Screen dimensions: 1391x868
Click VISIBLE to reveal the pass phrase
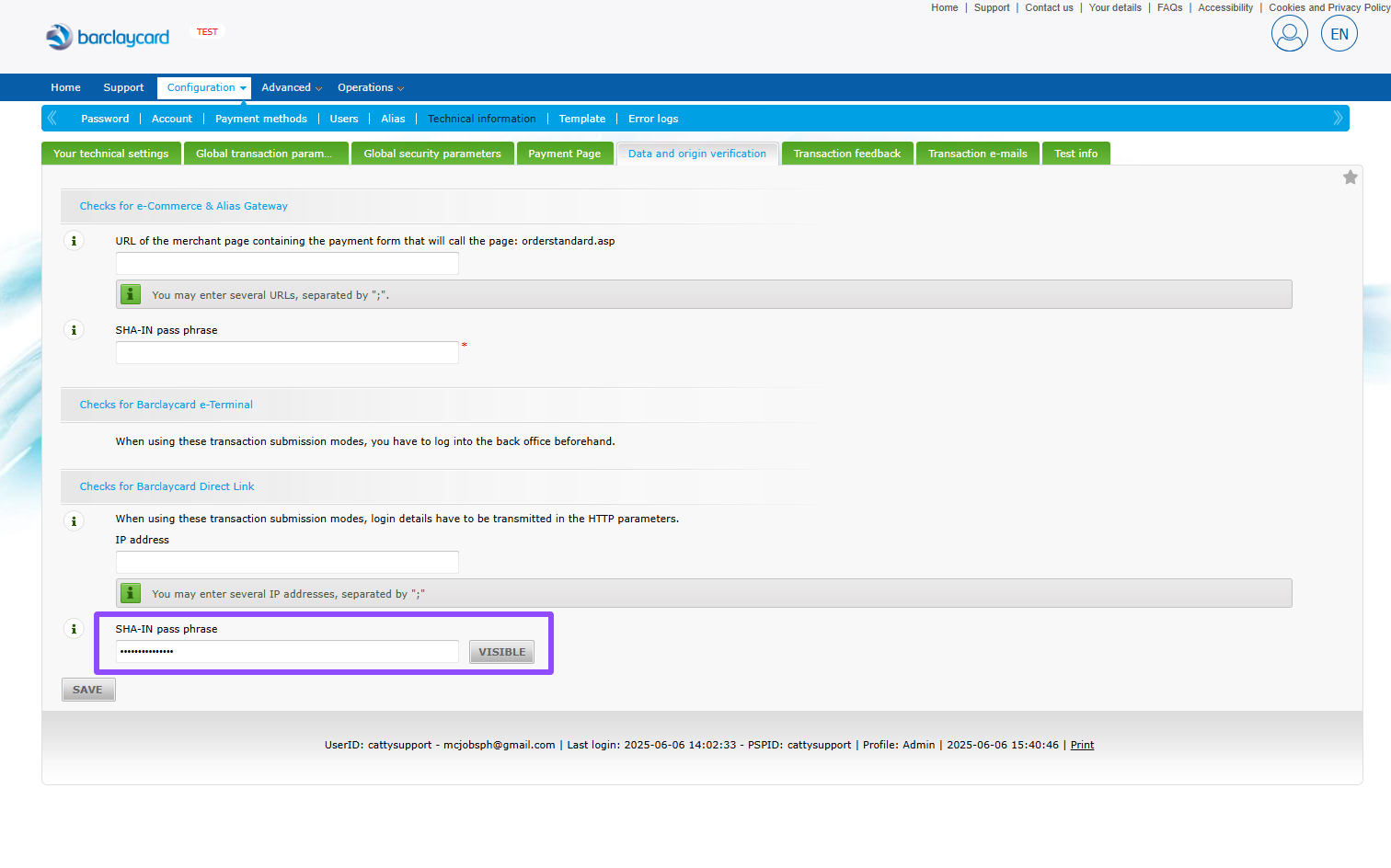[501, 652]
